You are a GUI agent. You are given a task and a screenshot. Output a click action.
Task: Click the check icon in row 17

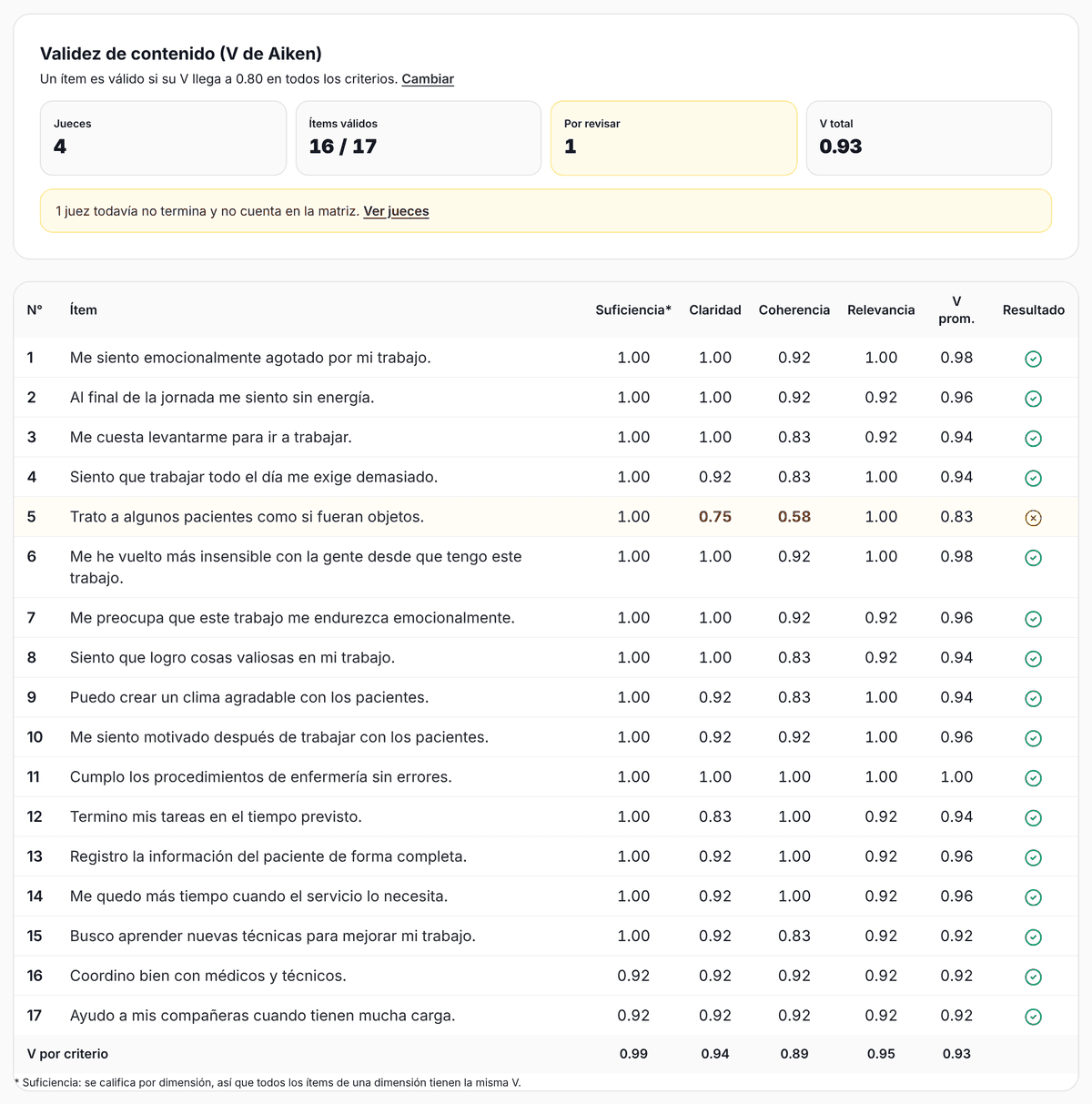point(1033,1017)
